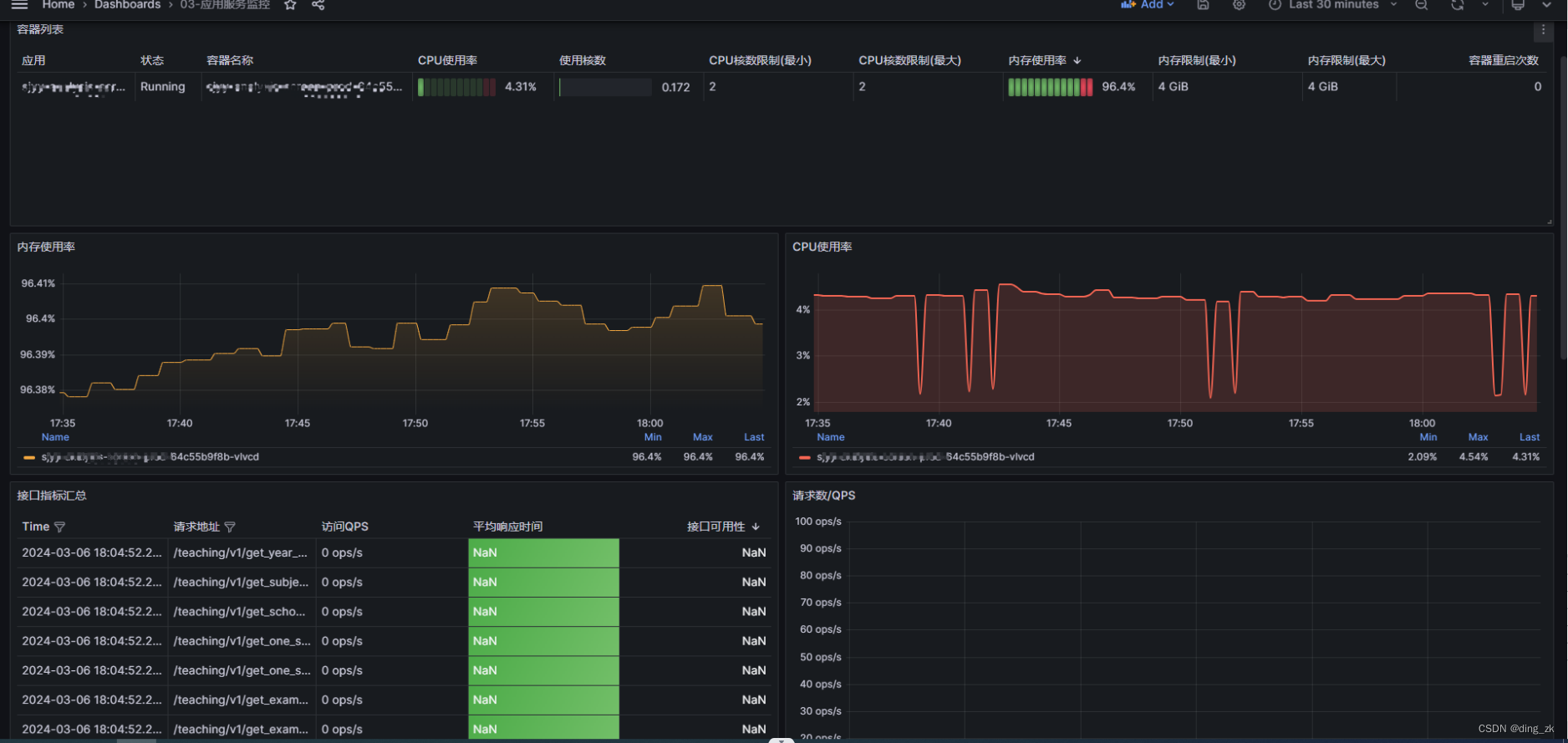Sort CPU legend by Max column

point(1479,437)
